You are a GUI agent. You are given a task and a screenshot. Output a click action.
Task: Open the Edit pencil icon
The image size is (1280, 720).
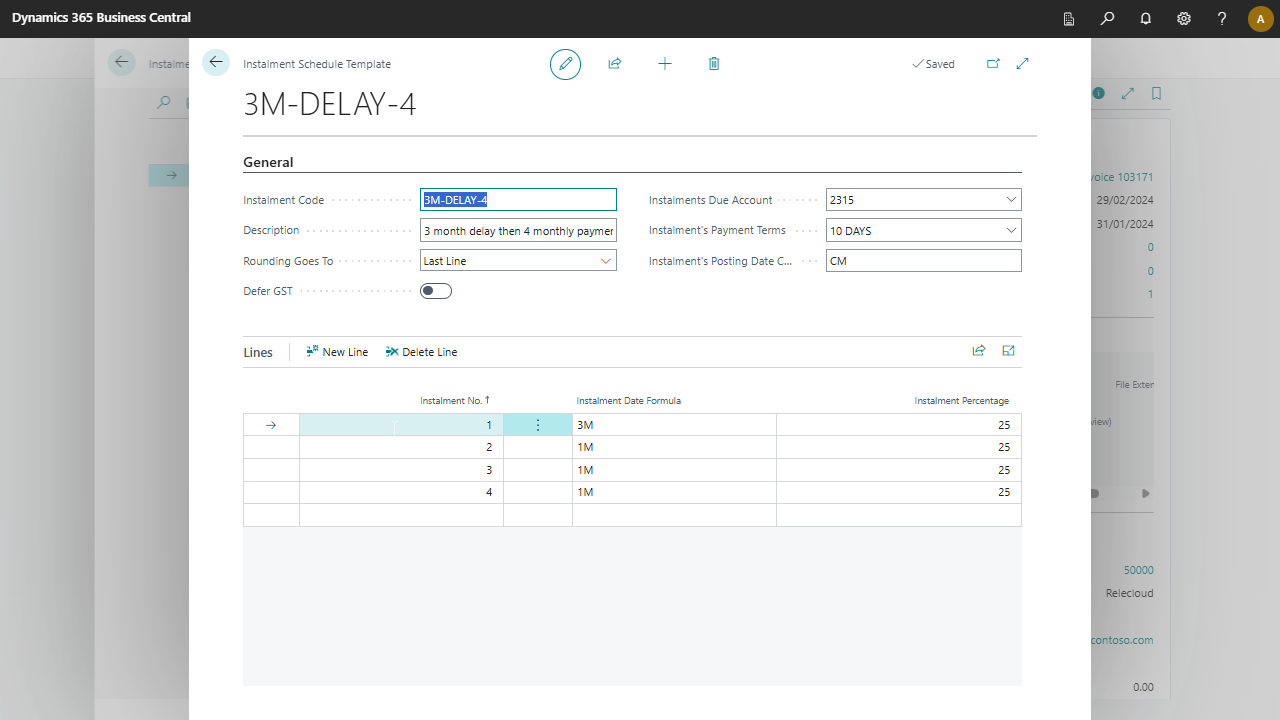[565, 63]
